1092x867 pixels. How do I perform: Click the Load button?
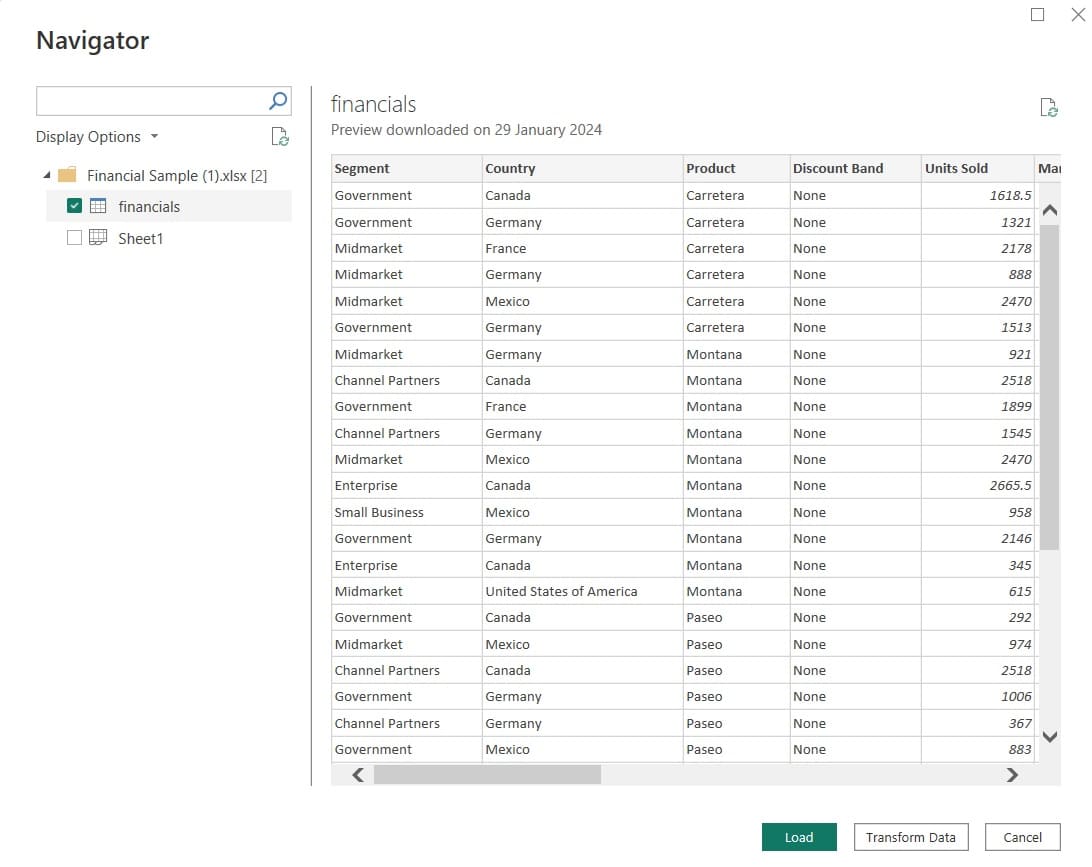[x=799, y=837]
